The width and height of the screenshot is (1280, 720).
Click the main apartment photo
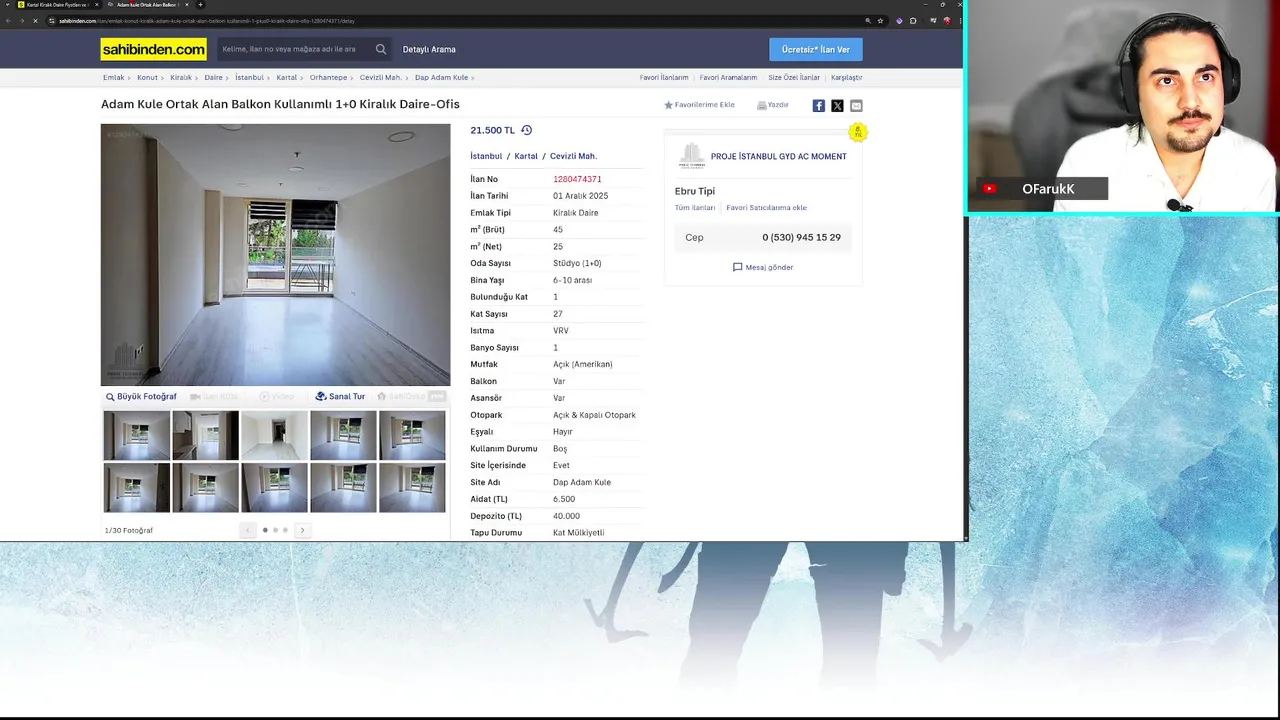pyautogui.click(x=275, y=255)
